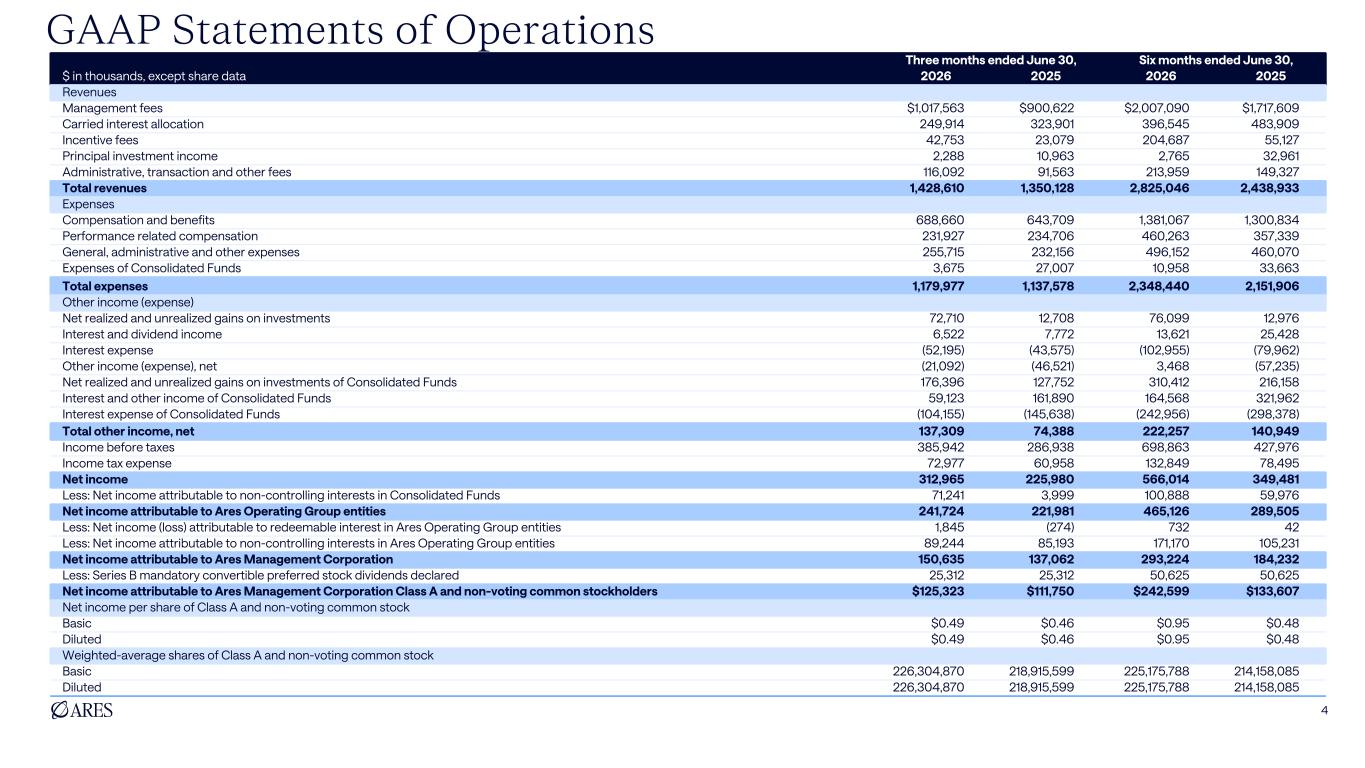Select the 'Performance related compensation' label
1365x768 pixels.
159,236
